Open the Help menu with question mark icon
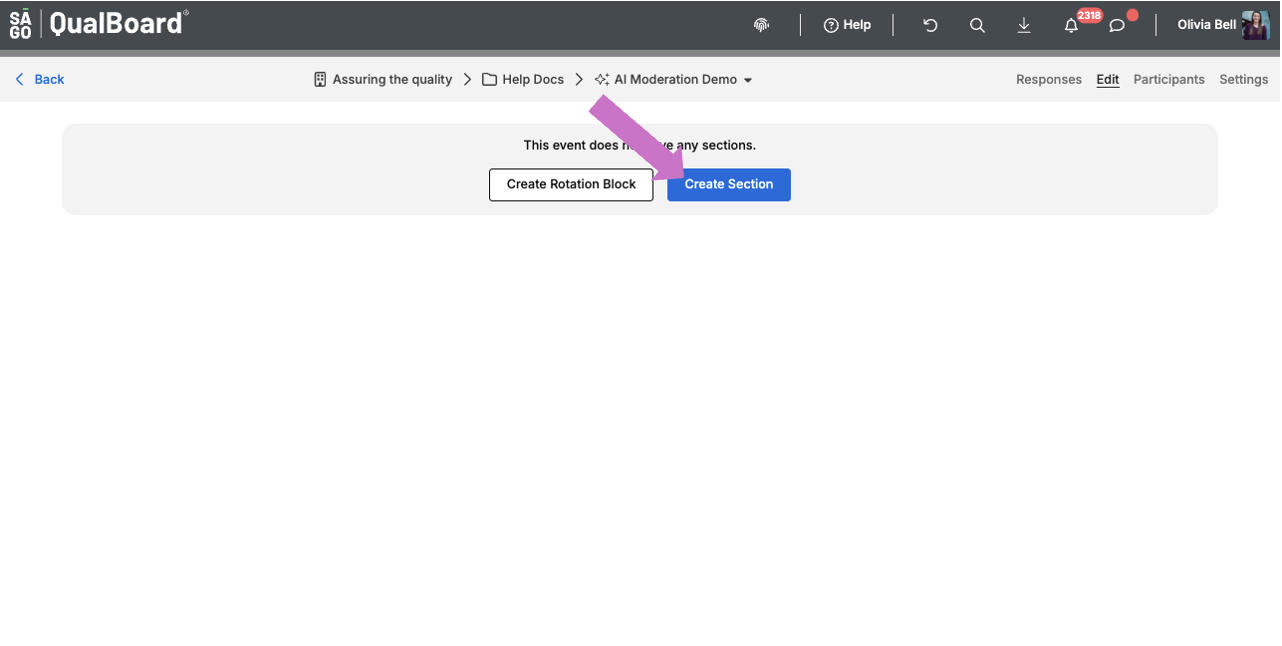 [846, 24]
